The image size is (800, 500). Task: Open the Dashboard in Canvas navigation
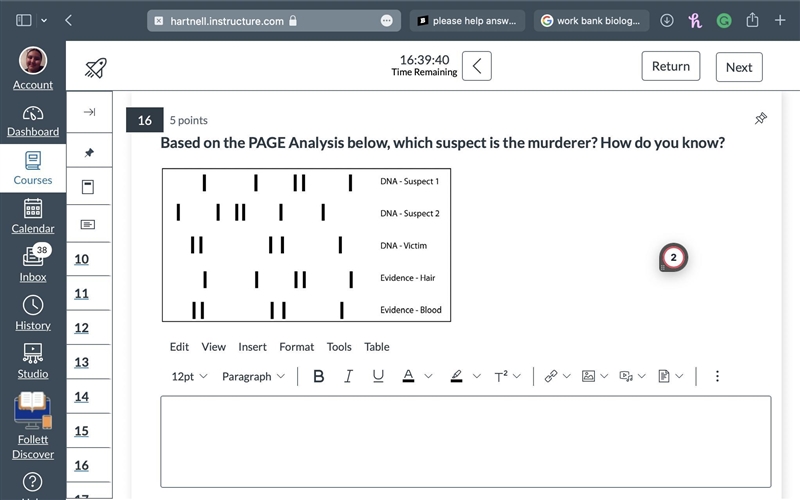tap(33, 121)
